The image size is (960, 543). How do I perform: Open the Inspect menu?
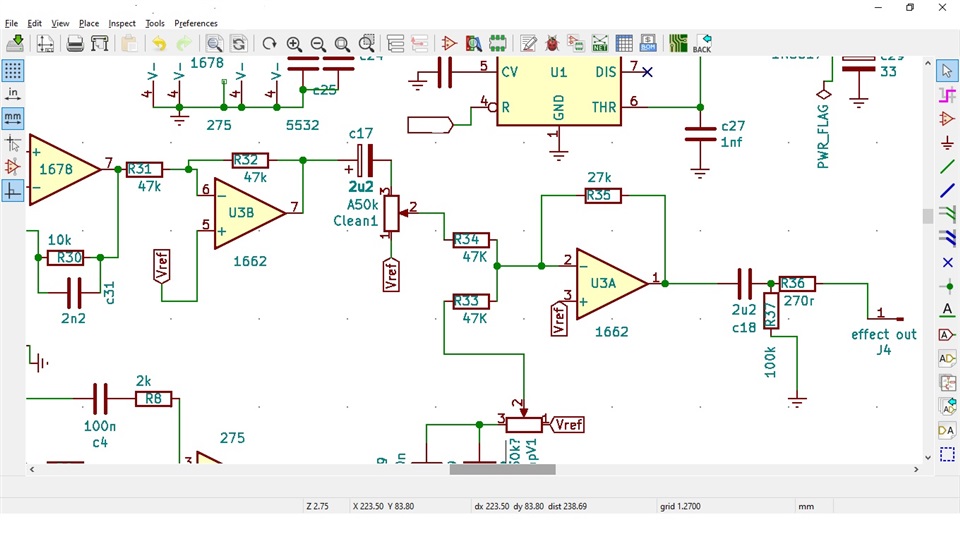[x=122, y=23]
